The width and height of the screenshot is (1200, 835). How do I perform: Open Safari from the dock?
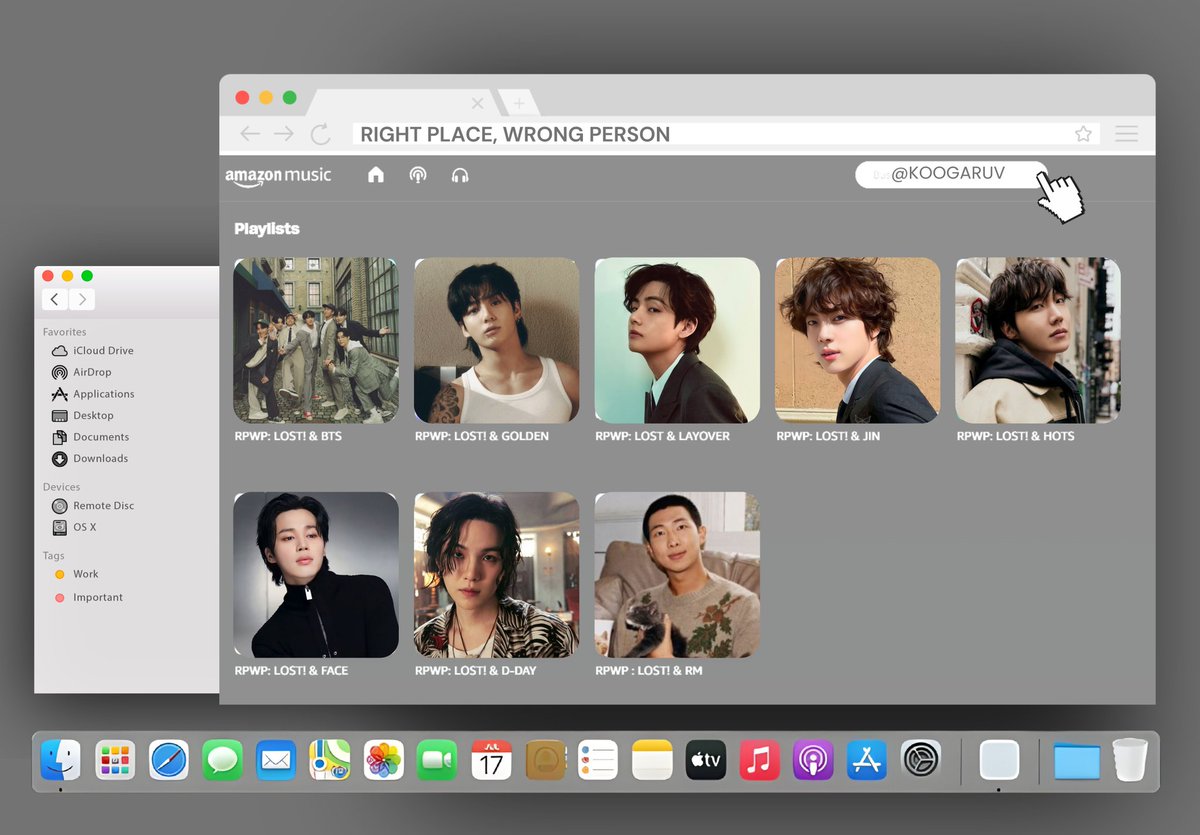pyautogui.click(x=169, y=760)
